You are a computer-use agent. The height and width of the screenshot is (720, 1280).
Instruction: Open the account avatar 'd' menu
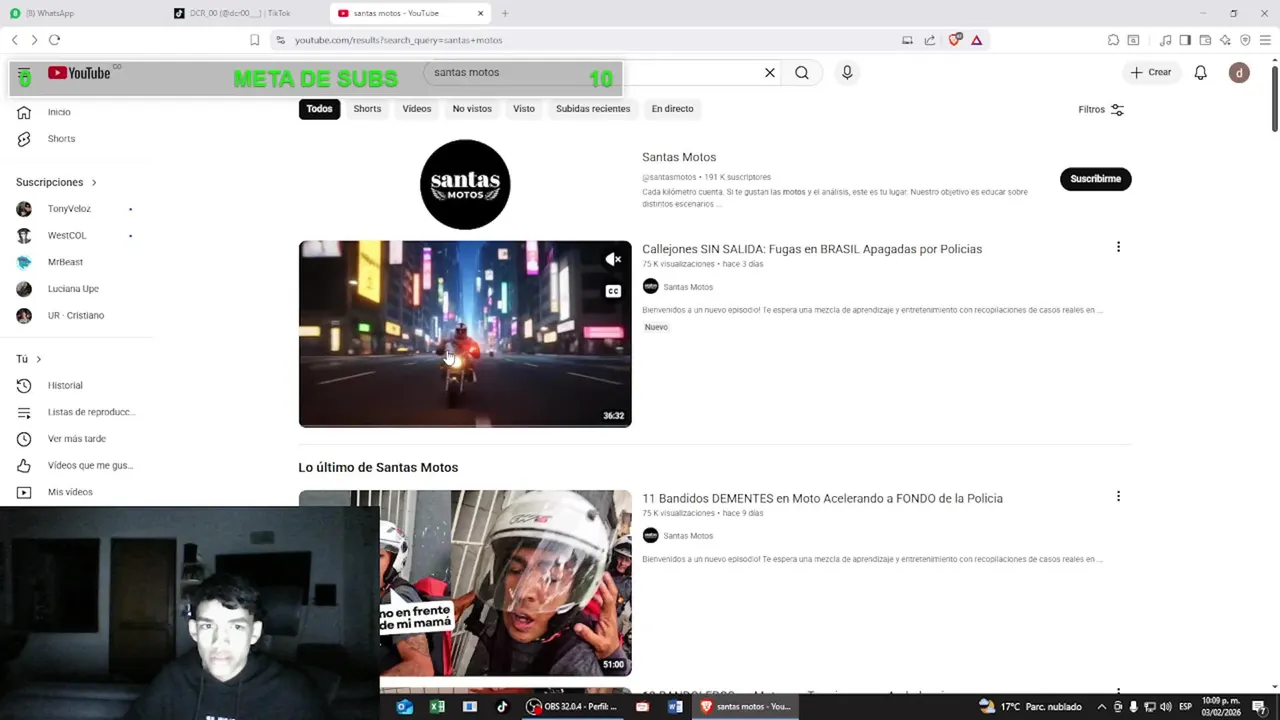1239,73
